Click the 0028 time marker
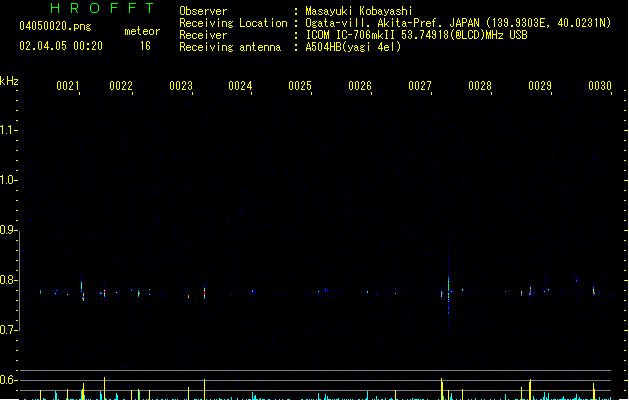This screenshot has height=400, width=629. (480, 86)
